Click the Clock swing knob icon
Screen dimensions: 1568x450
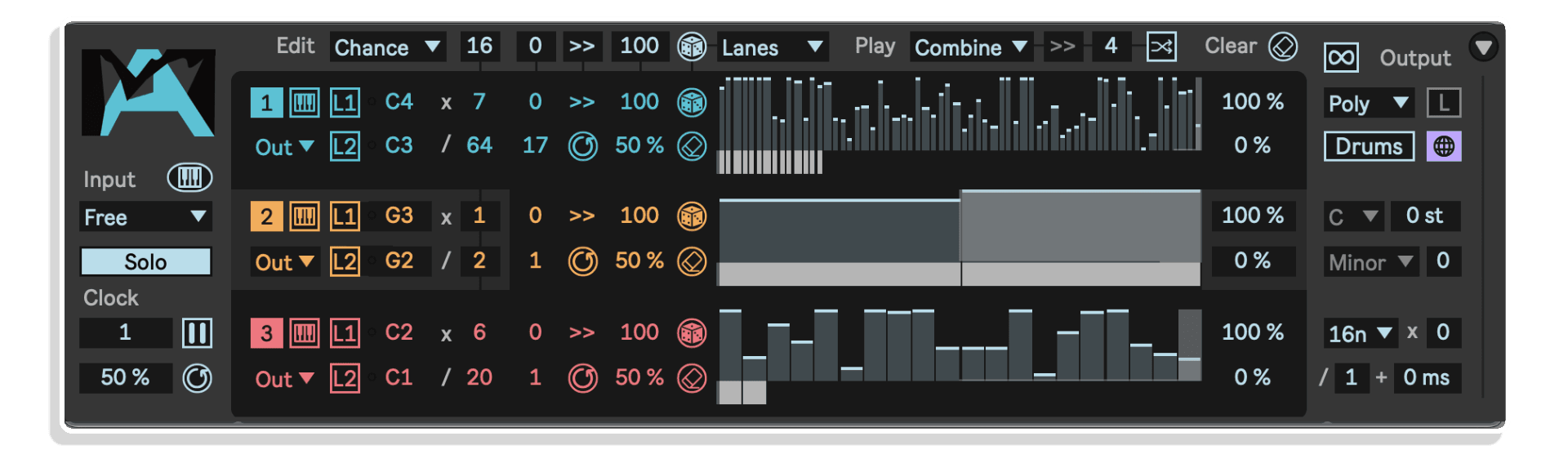click(x=197, y=378)
